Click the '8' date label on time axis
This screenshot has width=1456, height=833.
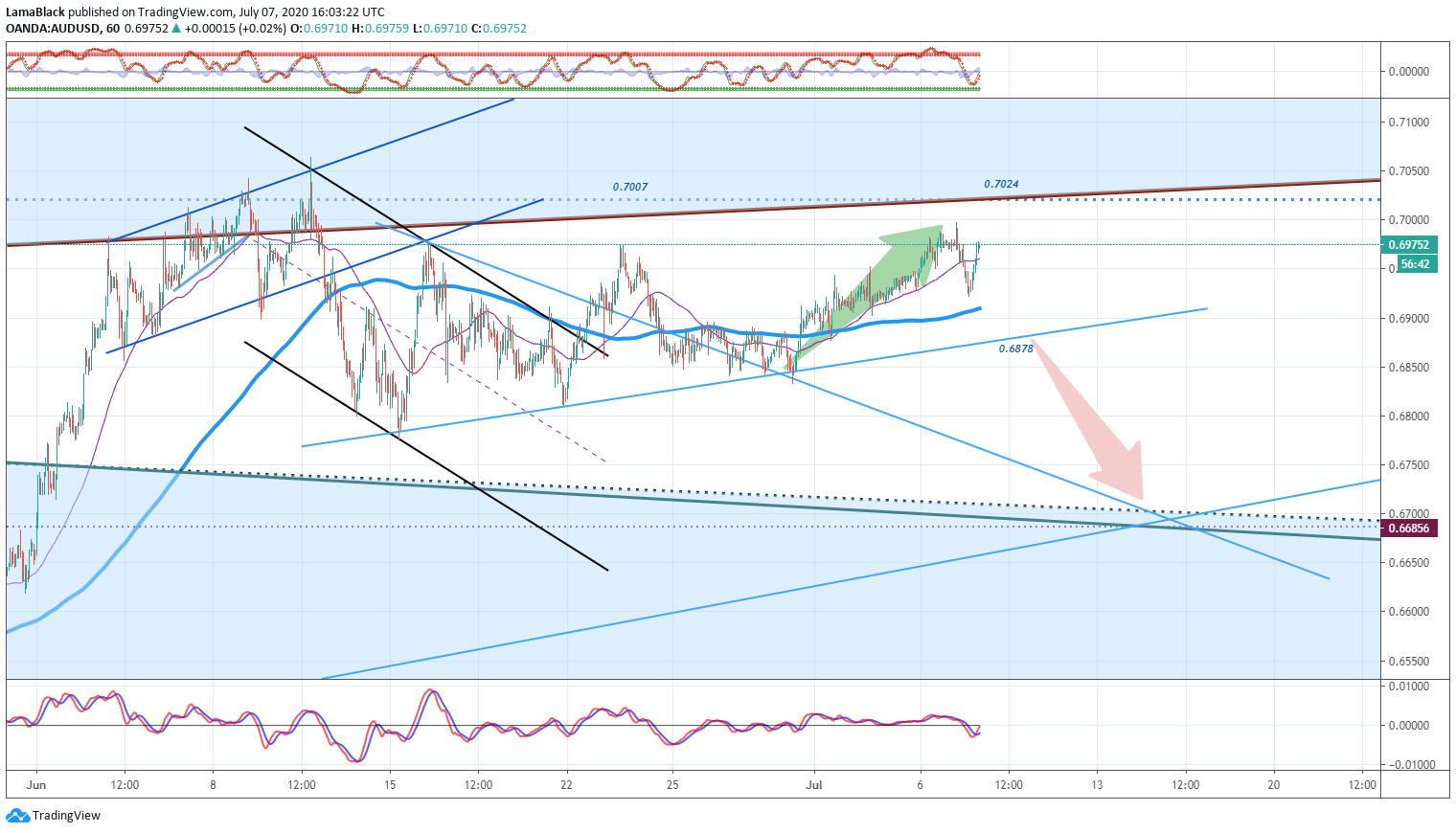(213, 785)
